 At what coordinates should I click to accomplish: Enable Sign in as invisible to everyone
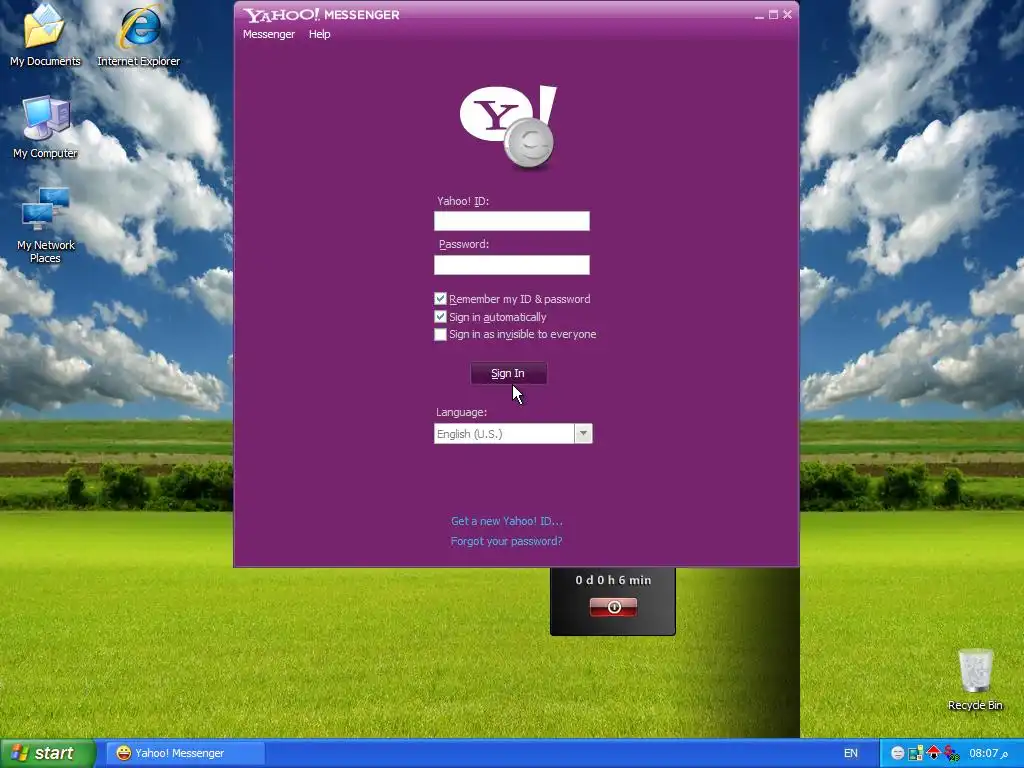[440, 334]
